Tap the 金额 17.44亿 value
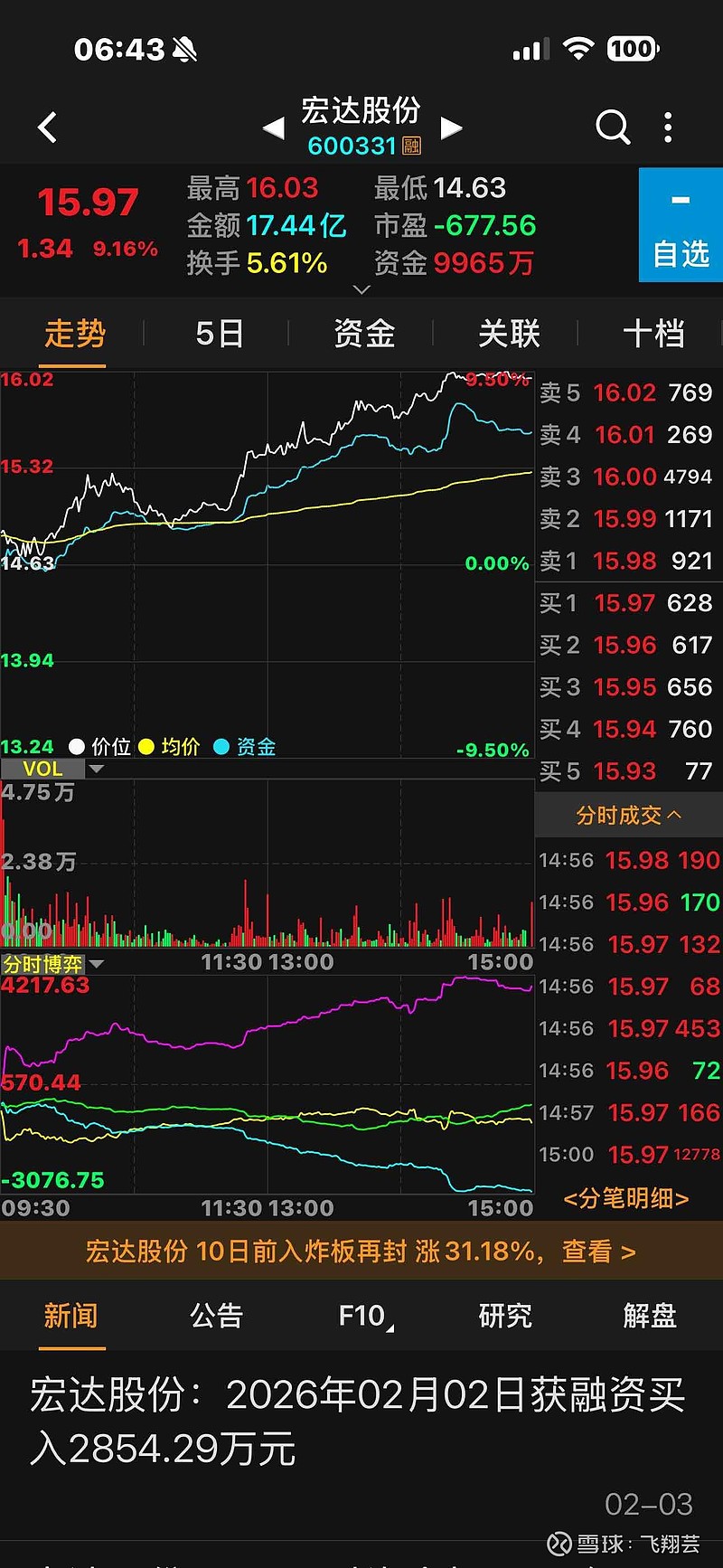Viewport: 723px width, 1568px height. 296,225
